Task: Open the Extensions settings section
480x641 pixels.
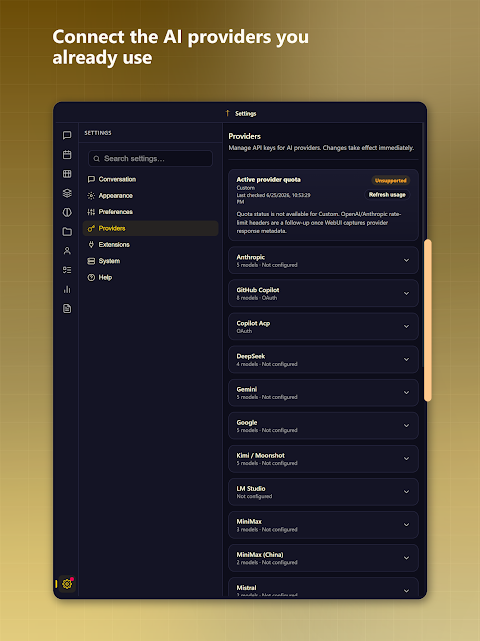Action: coord(150,244)
